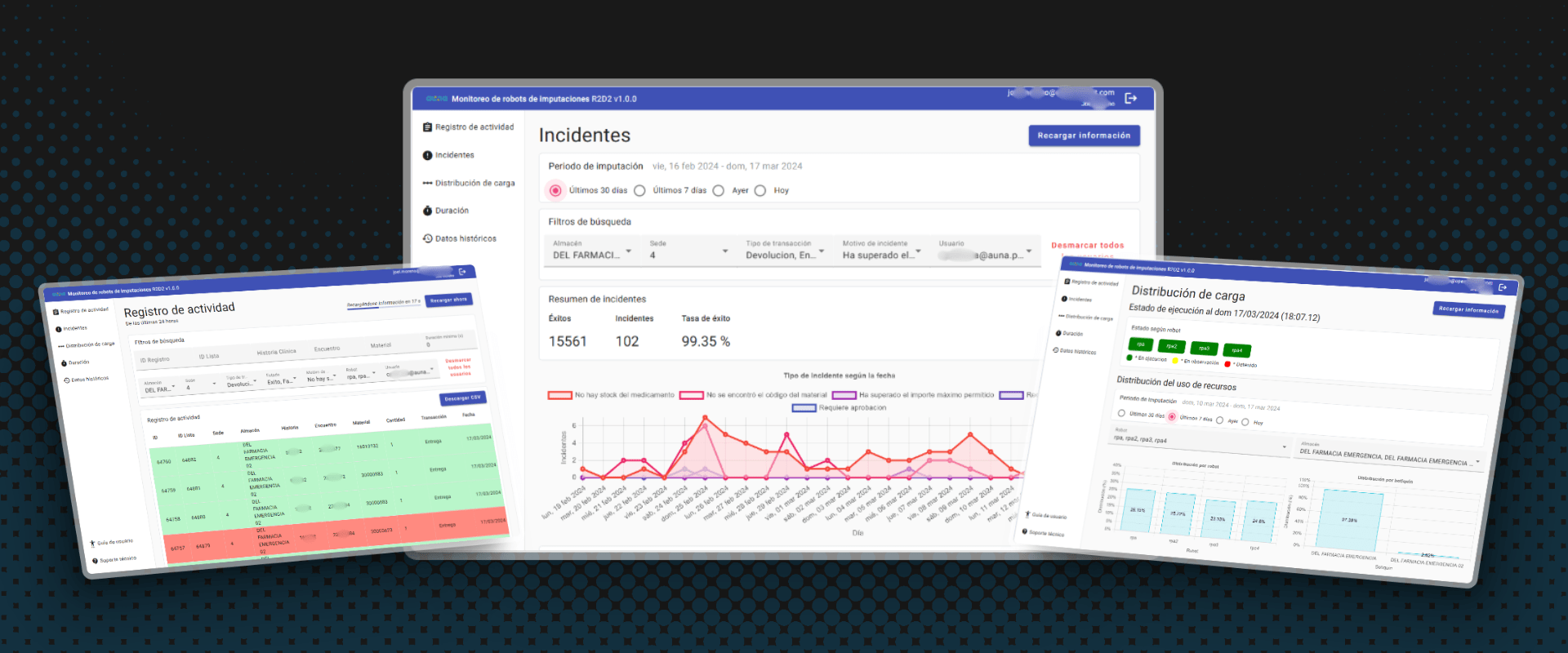
Task: Click Guía de usuario icon in Registro window
Action: click(92, 543)
